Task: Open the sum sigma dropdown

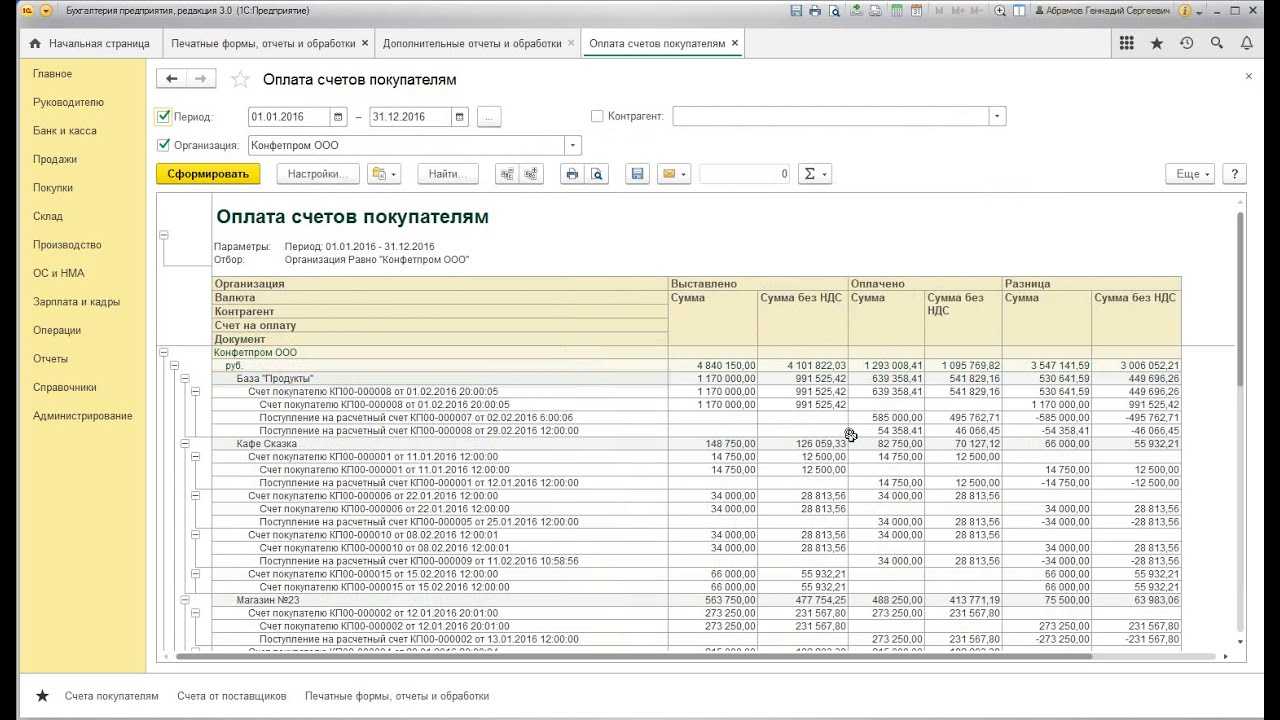Action: pyautogui.click(x=816, y=174)
